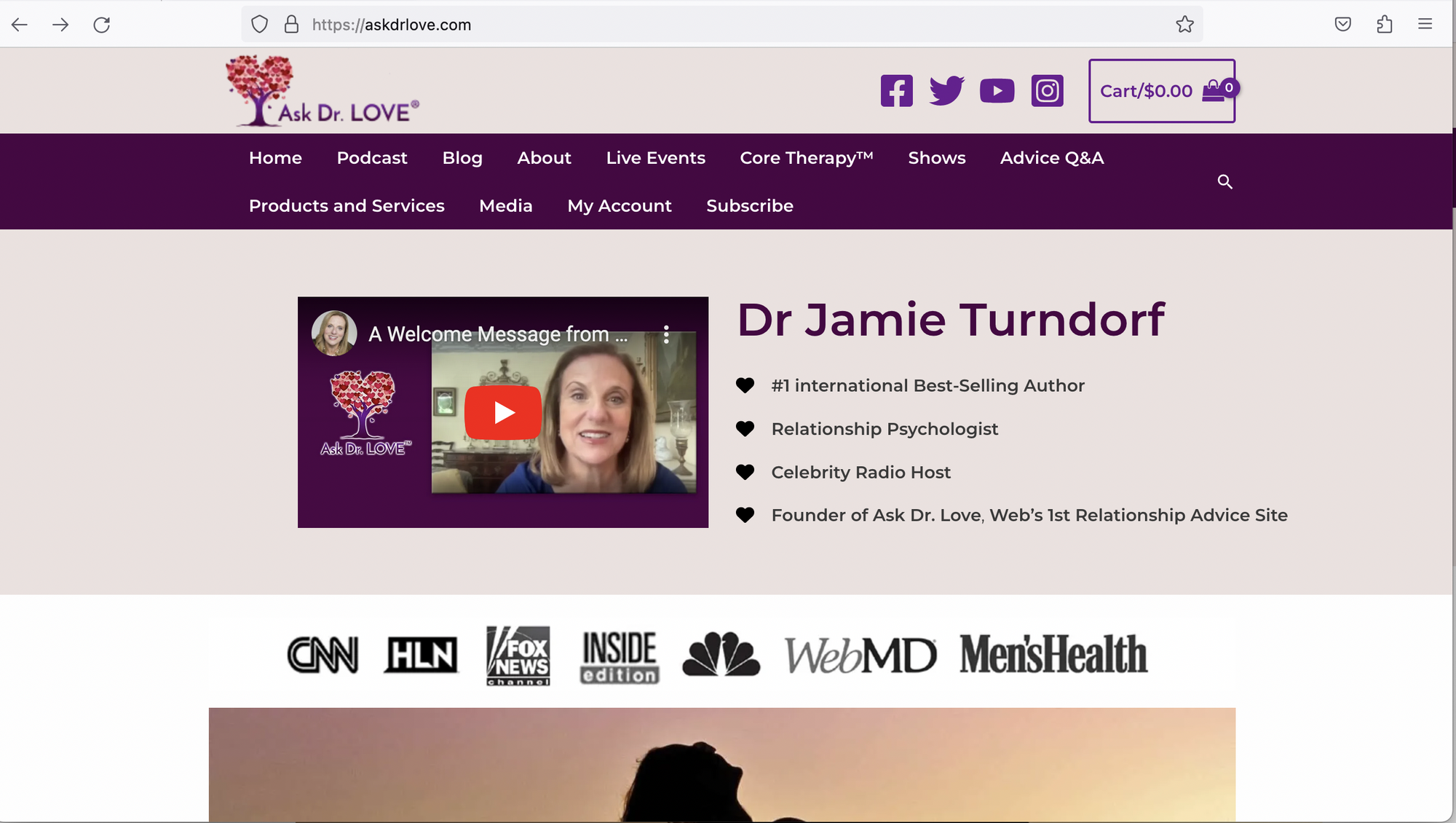The image size is (1456, 823).
Task: Go to My Account
Action: [620, 206]
